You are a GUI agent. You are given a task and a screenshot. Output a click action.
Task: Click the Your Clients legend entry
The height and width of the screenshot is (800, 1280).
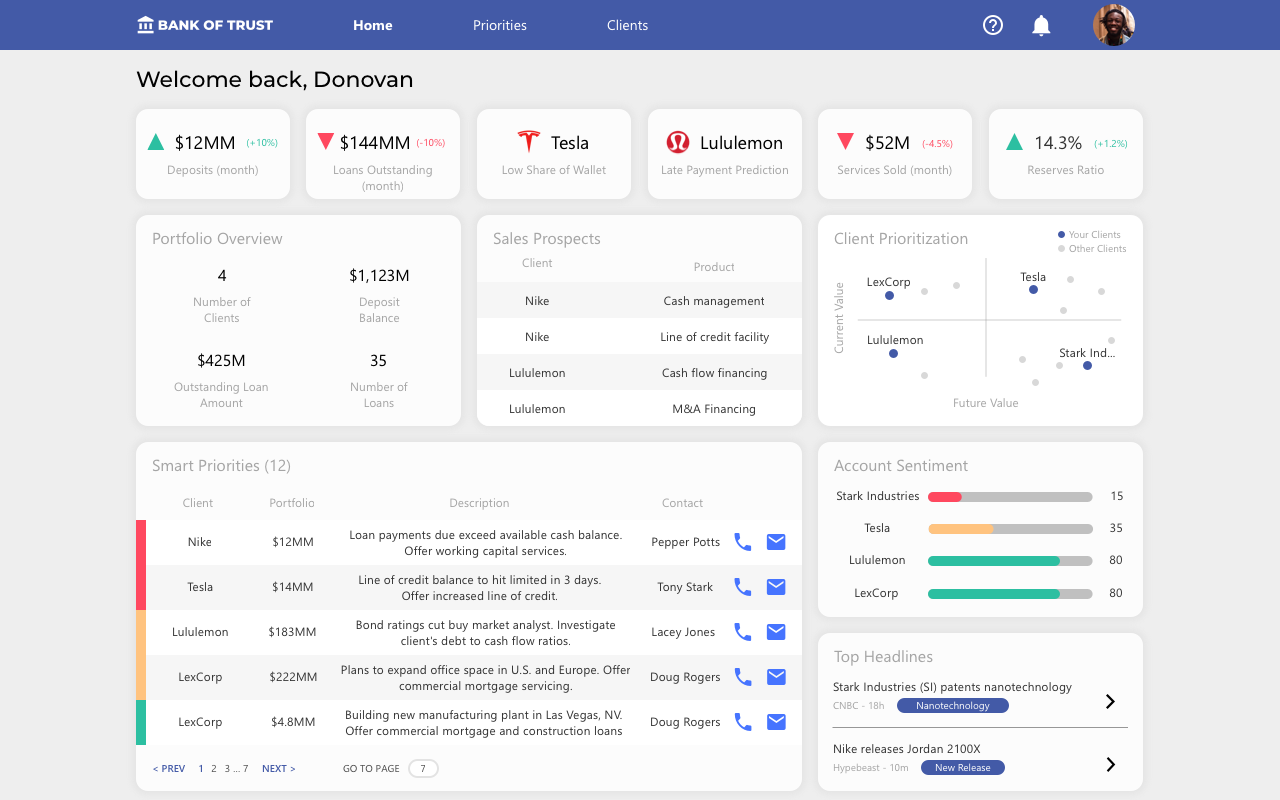tap(1090, 235)
